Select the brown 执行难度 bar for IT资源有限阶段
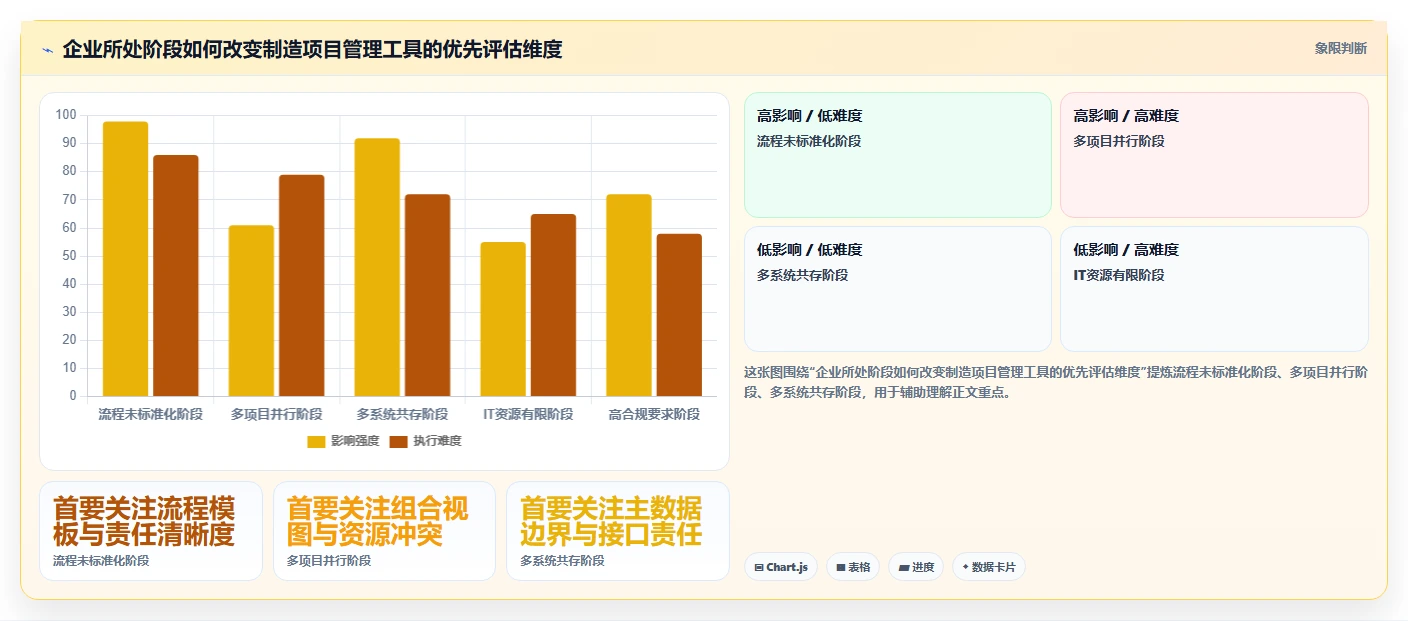 (x=553, y=305)
